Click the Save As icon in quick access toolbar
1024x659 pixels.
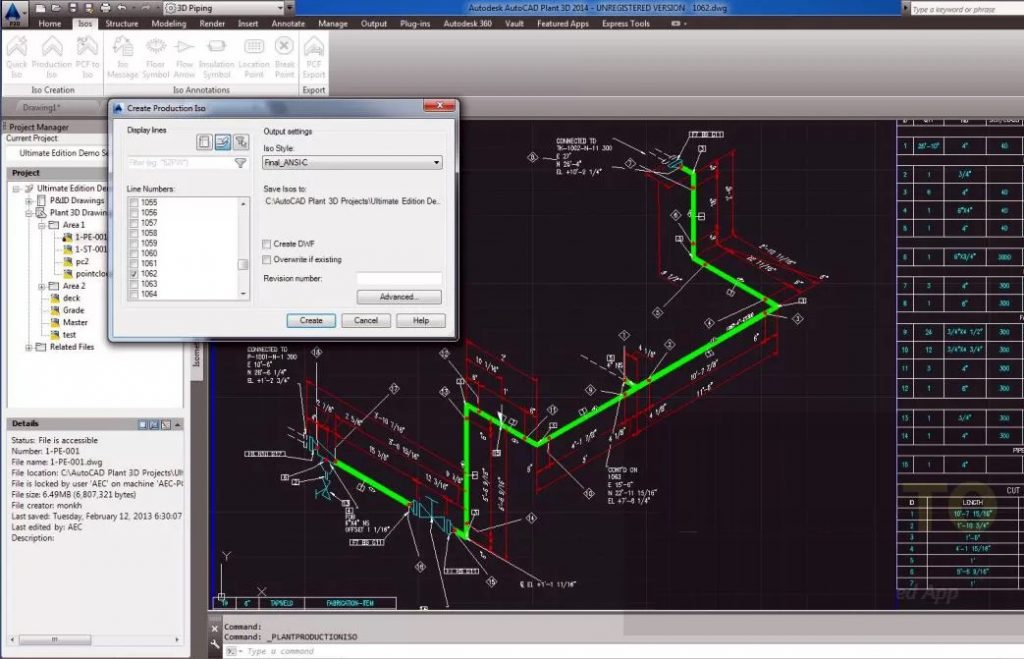(x=89, y=8)
